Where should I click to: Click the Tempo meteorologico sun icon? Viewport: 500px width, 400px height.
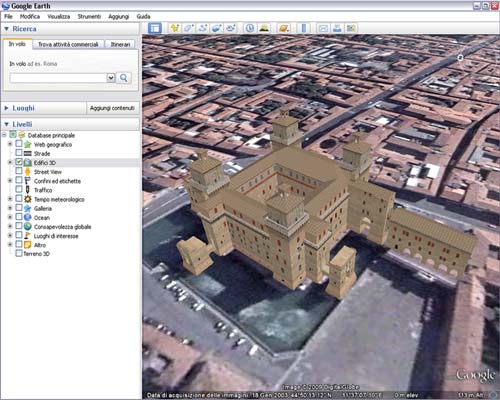tap(28, 199)
